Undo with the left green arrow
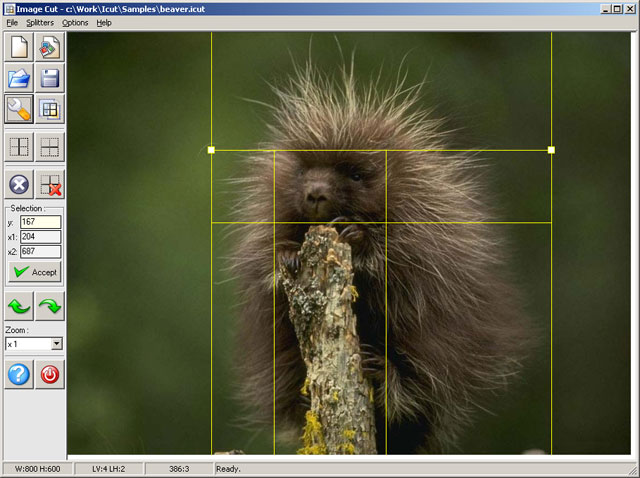The height and width of the screenshot is (478, 640). click(x=19, y=306)
